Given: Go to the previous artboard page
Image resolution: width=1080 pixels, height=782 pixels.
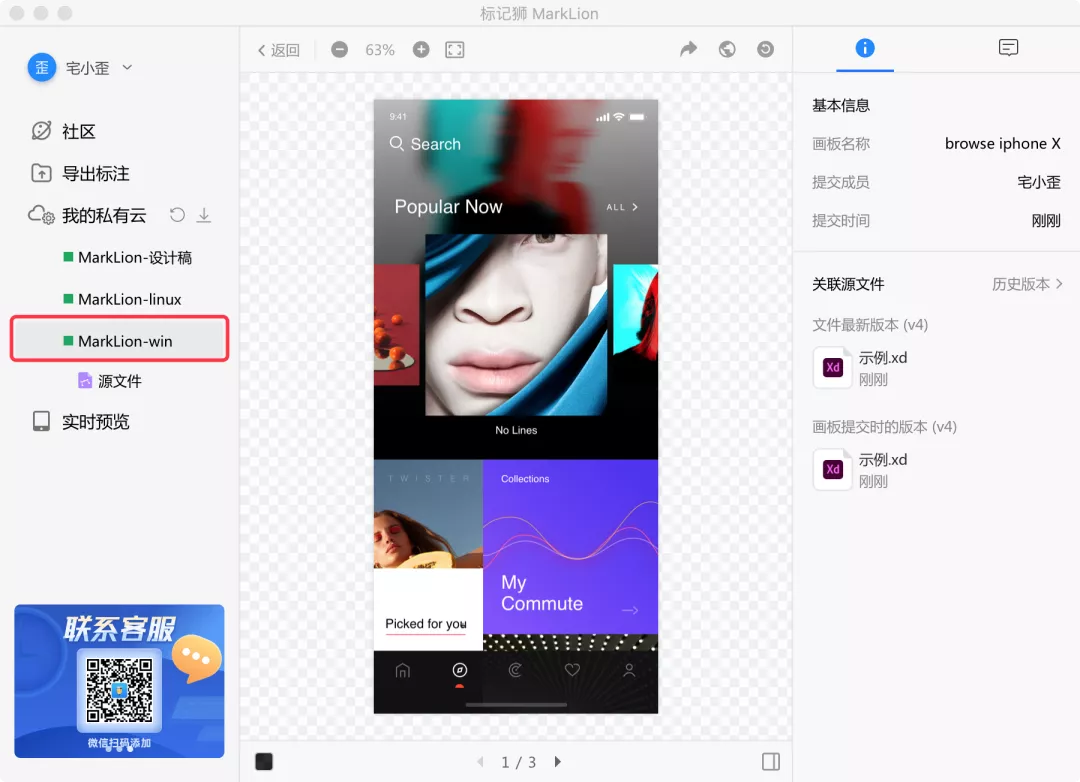Looking at the screenshot, I should tap(480, 762).
